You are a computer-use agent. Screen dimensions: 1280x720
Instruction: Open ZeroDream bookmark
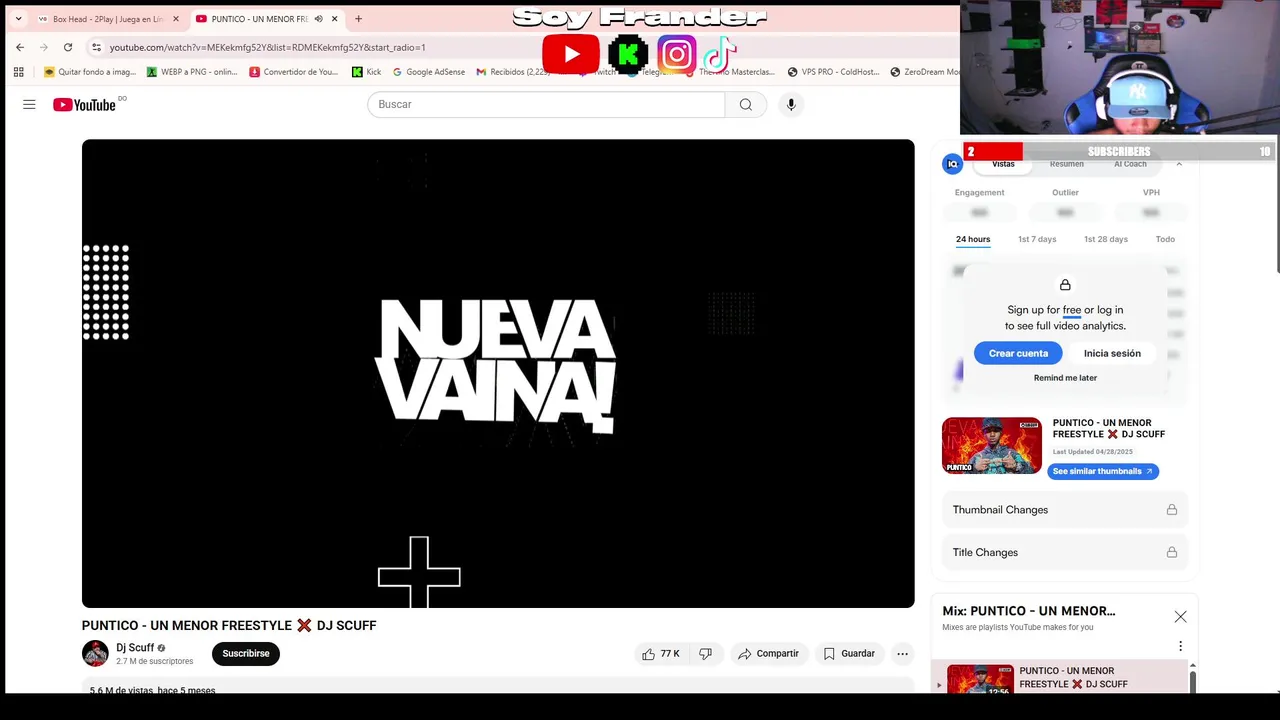925,72
